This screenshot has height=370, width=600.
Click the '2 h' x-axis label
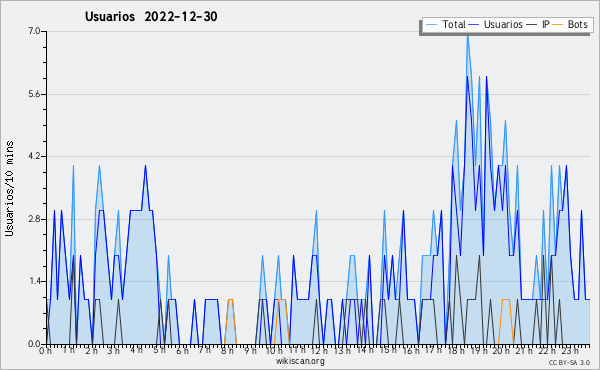click(x=91, y=350)
